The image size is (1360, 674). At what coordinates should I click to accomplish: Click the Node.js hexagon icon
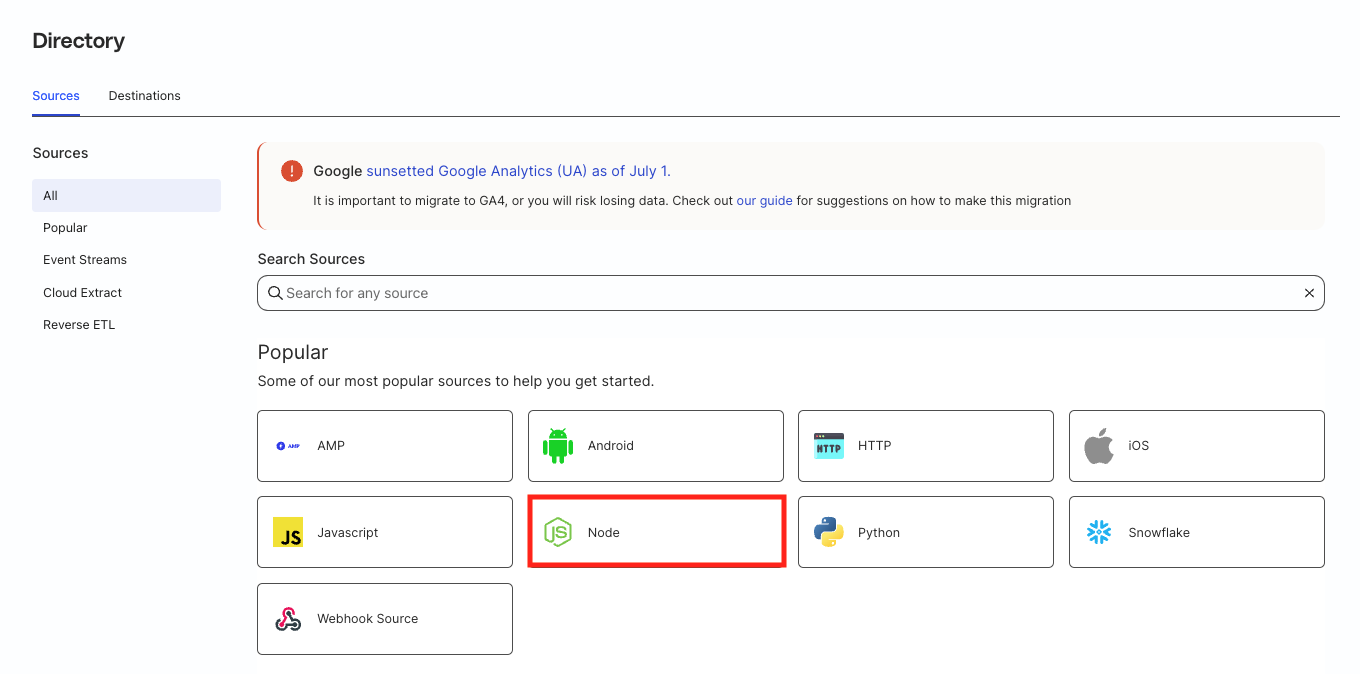558,532
